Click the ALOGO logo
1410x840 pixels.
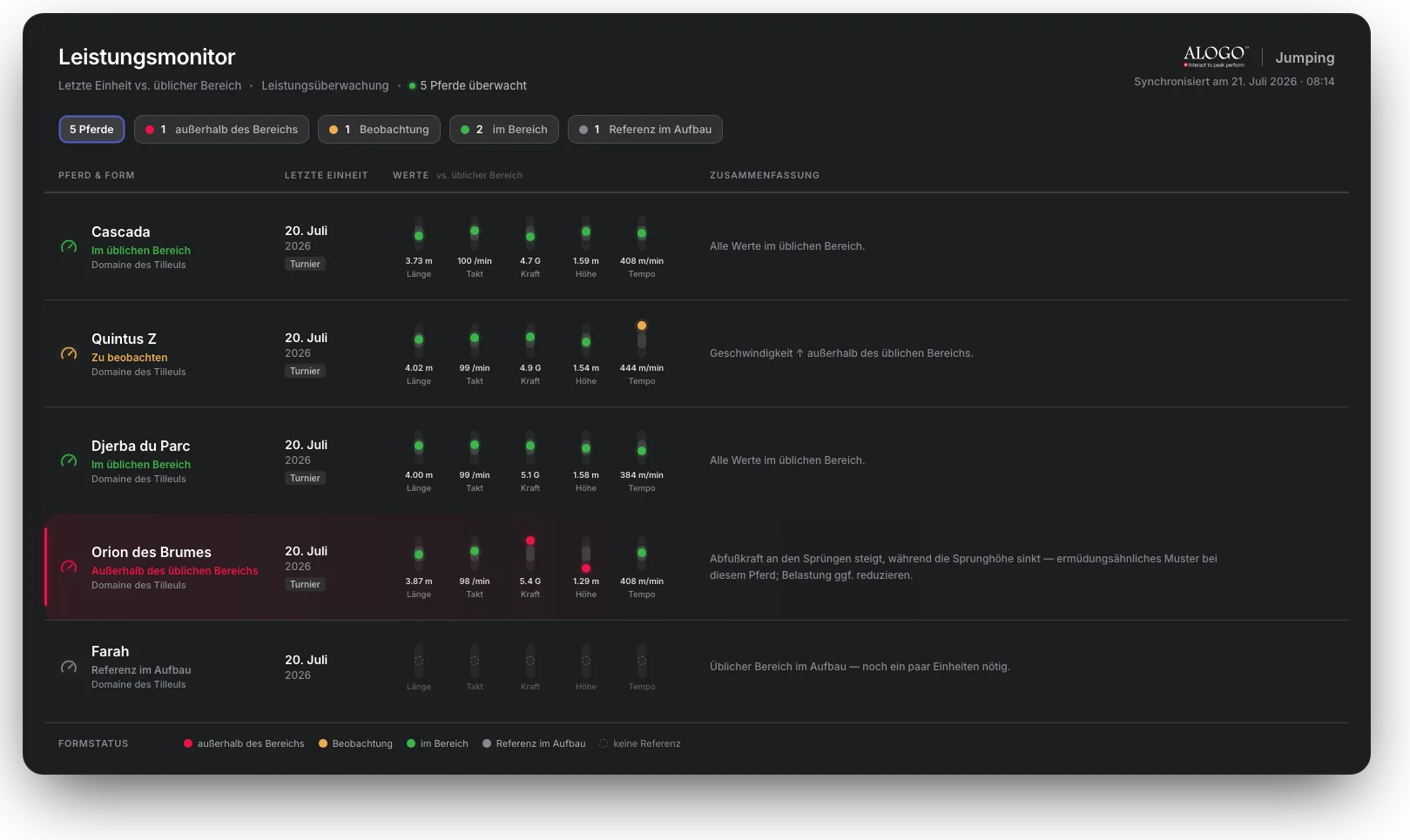[x=1216, y=57]
